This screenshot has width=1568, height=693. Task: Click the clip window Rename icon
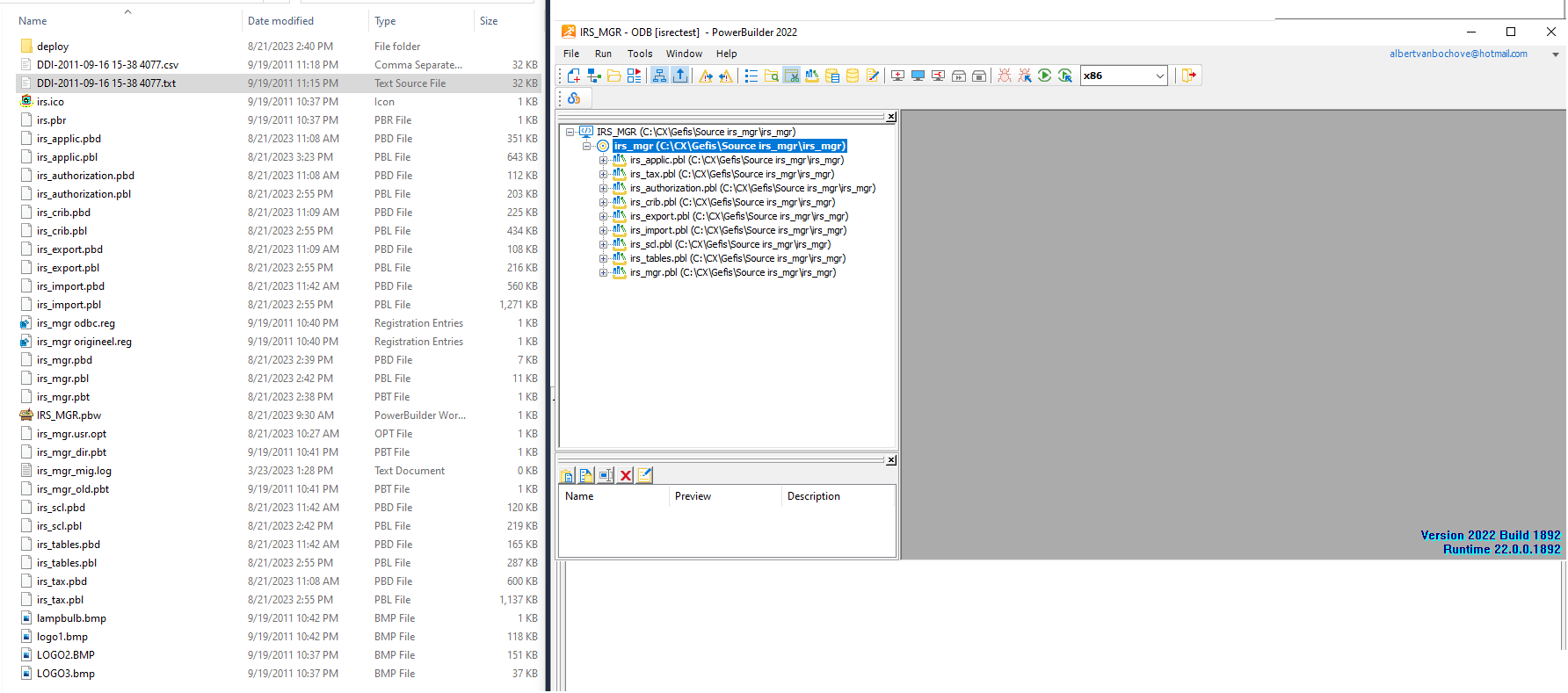[606, 475]
